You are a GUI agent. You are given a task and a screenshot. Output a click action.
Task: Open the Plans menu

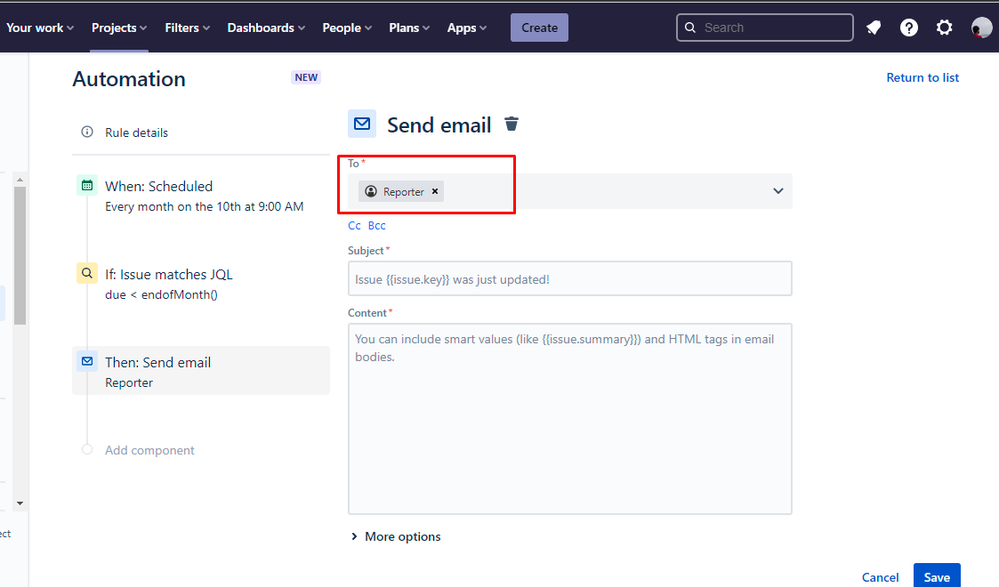pos(409,27)
